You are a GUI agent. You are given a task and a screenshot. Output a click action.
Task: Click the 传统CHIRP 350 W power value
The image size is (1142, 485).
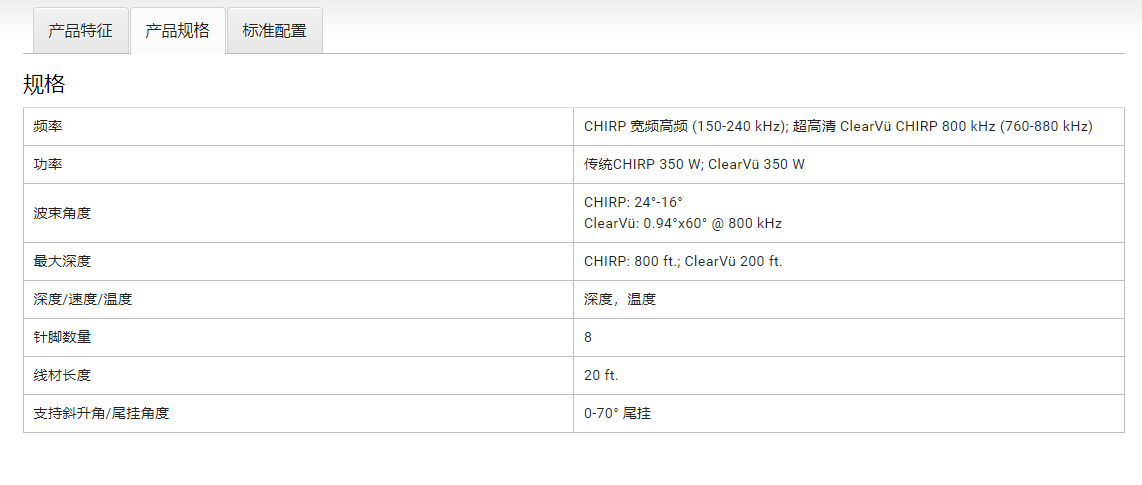(694, 165)
